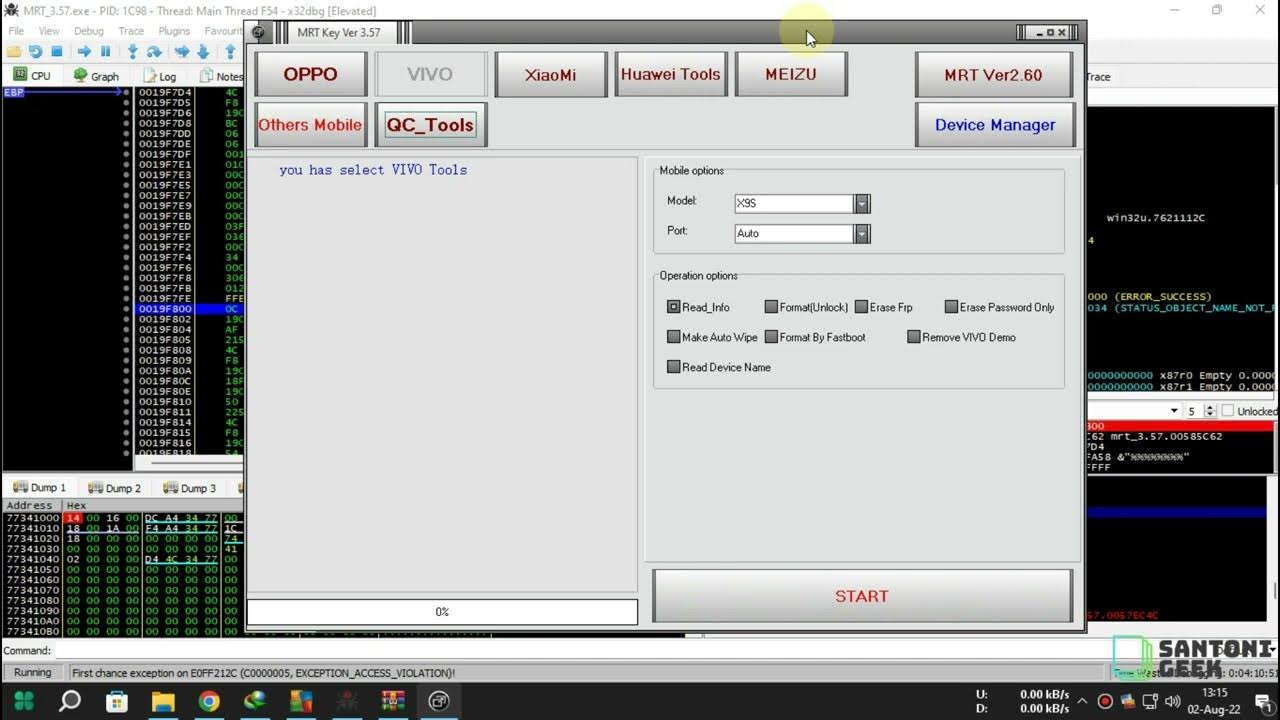Open Device Manager button
This screenshot has width=1280, height=720.
tap(995, 125)
